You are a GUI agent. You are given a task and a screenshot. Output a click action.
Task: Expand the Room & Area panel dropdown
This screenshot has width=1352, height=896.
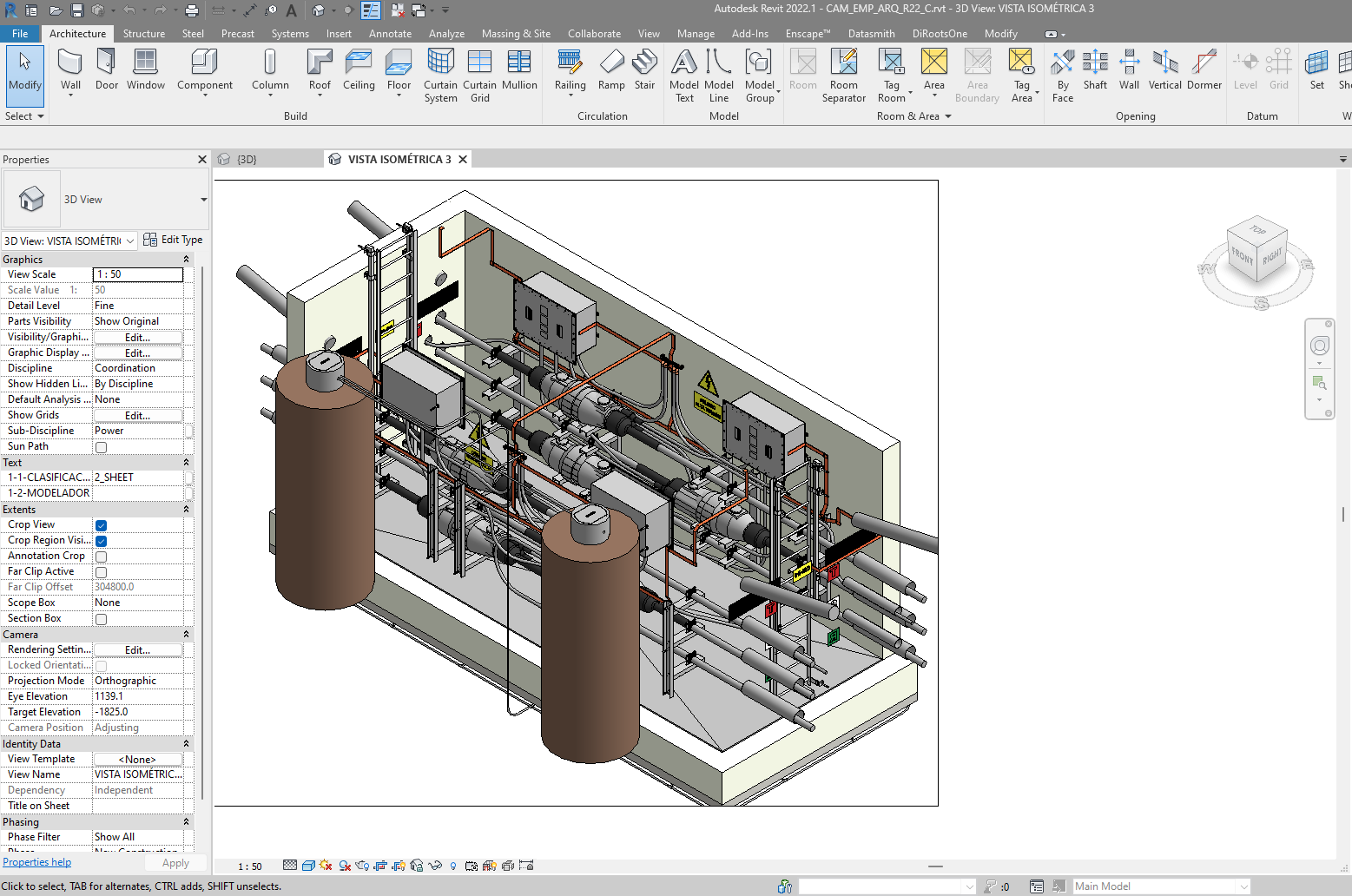pyautogui.click(x=947, y=116)
